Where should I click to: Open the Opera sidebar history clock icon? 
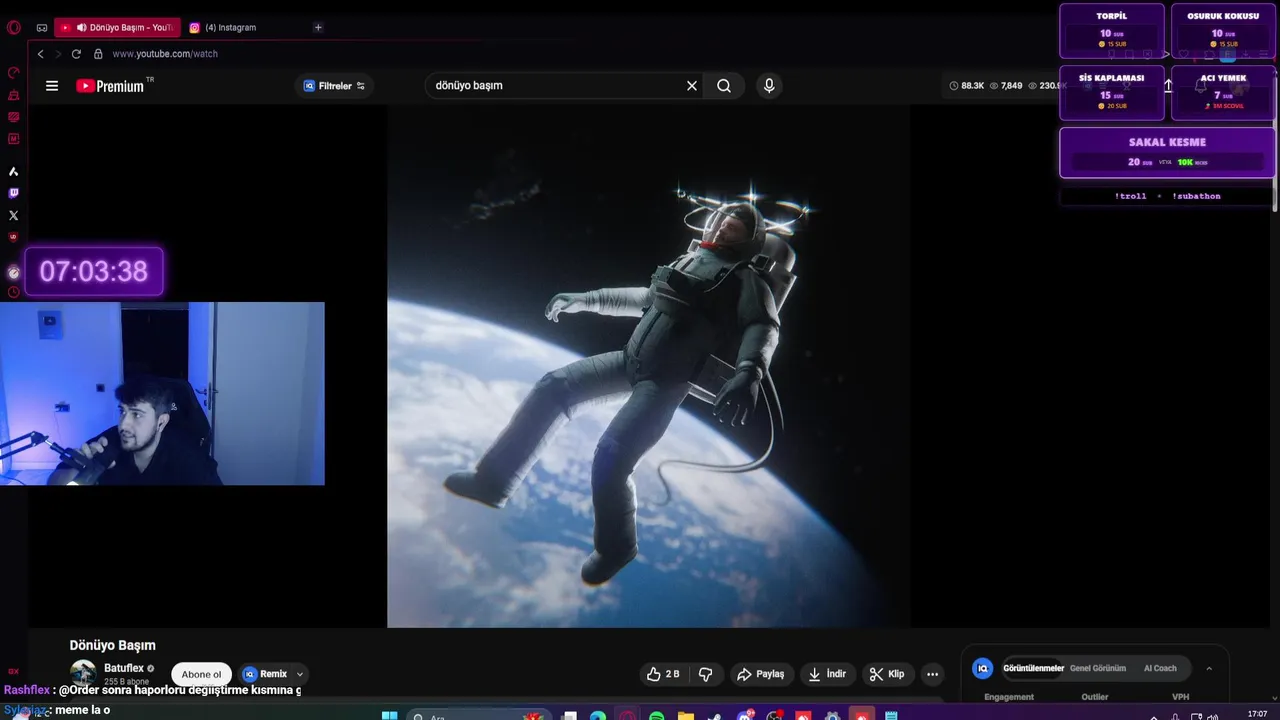pyautogui.click(x=14, y=292)
